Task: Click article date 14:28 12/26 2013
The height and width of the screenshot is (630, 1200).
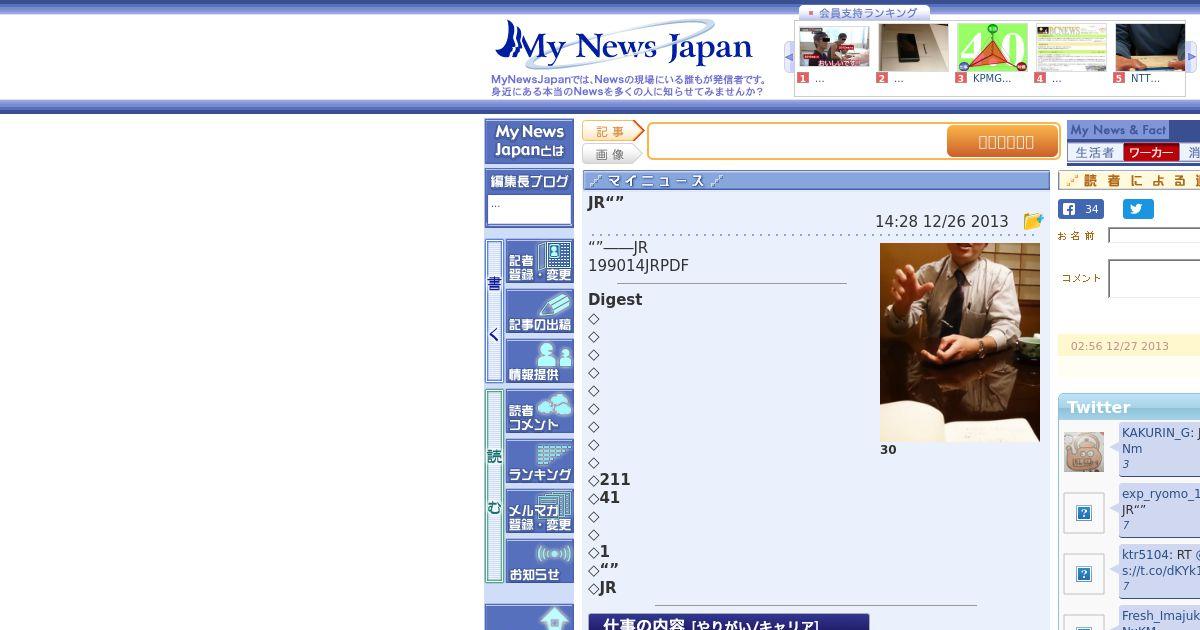Action: (x=942, y=222)
